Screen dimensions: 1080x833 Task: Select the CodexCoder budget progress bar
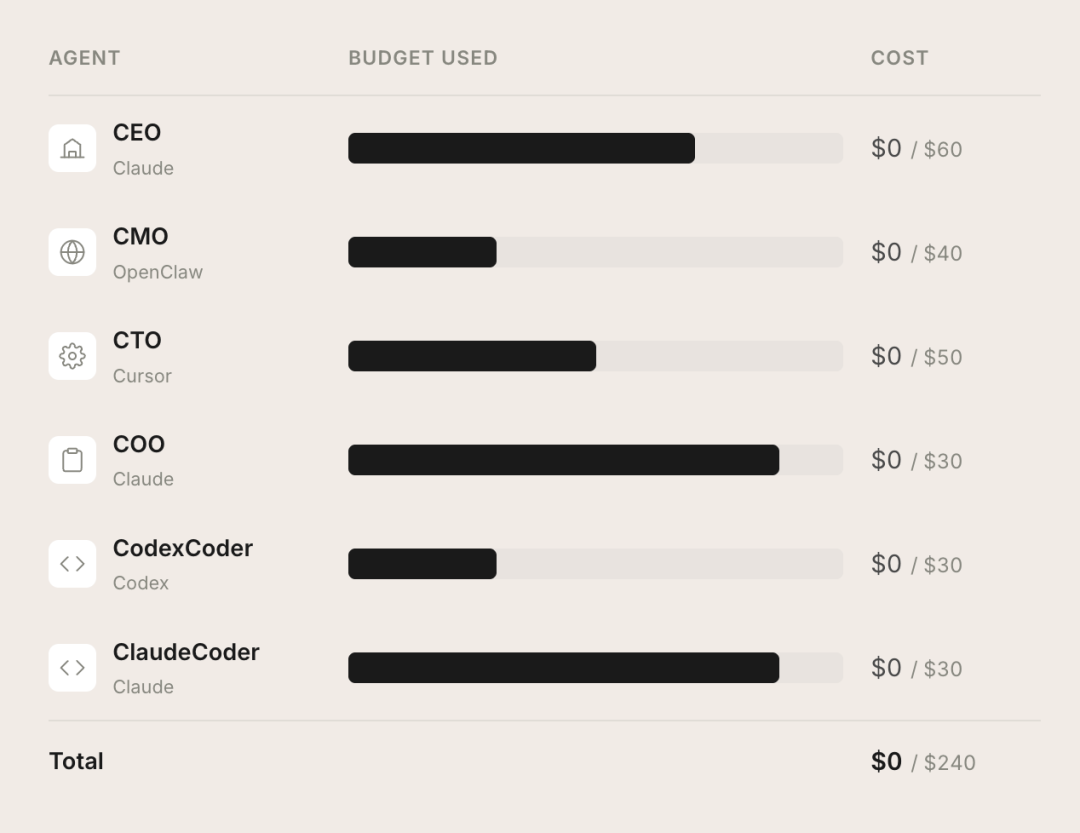(x=595, y=564)
